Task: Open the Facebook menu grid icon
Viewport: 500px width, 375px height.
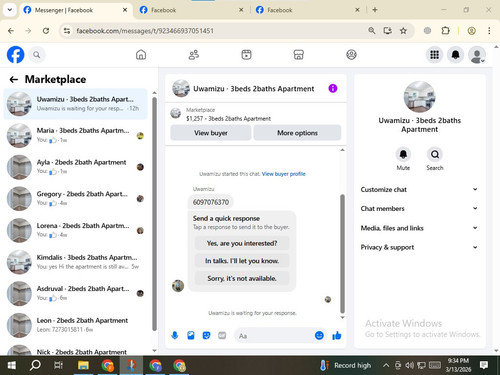Action: (434, 55)
